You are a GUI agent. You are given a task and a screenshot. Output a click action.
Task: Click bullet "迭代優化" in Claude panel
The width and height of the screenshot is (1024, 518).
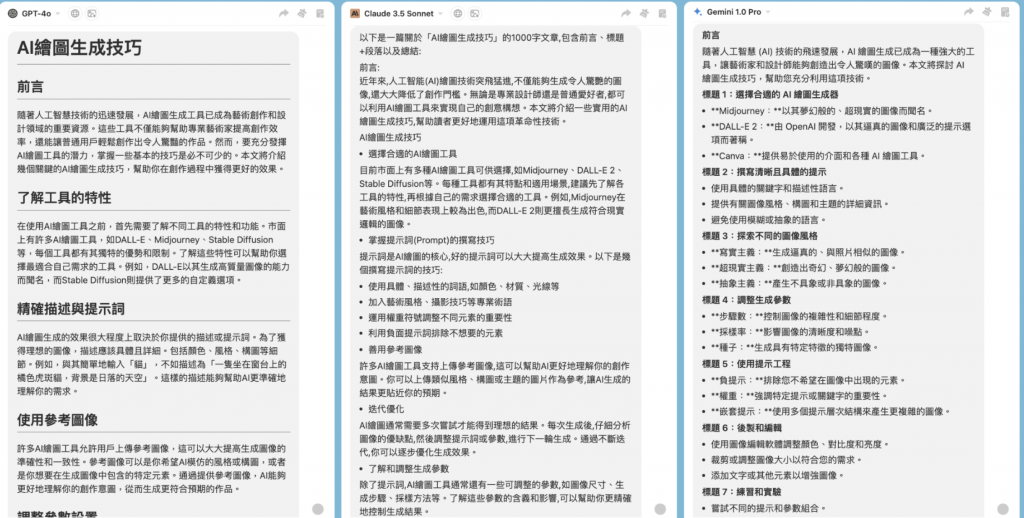[385, 409]
